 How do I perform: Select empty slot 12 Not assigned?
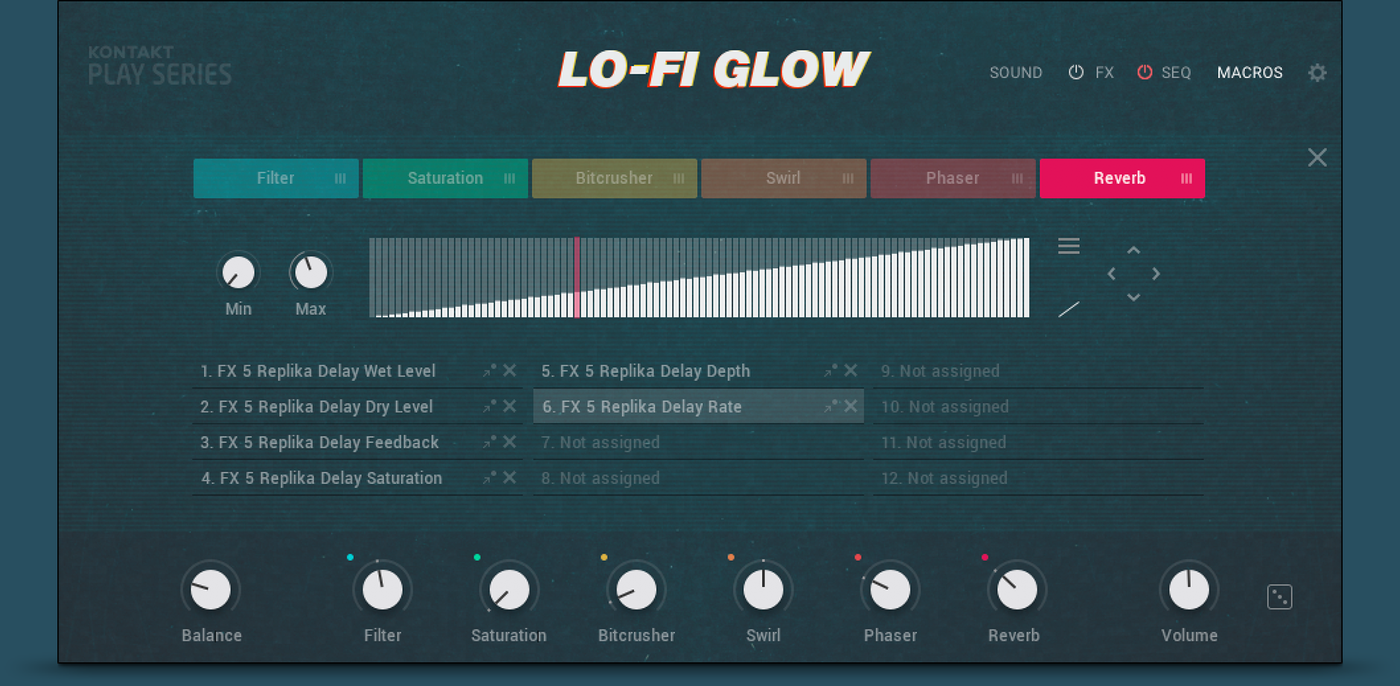(1039, 478)
